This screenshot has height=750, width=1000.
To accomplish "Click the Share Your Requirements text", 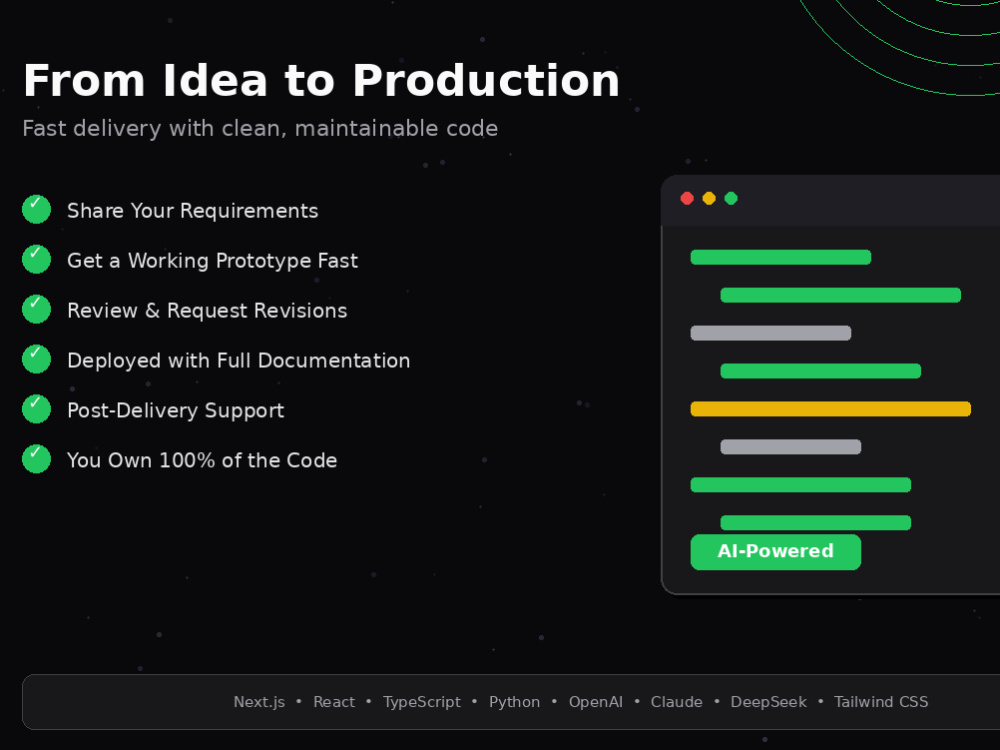I will [193, 210].
